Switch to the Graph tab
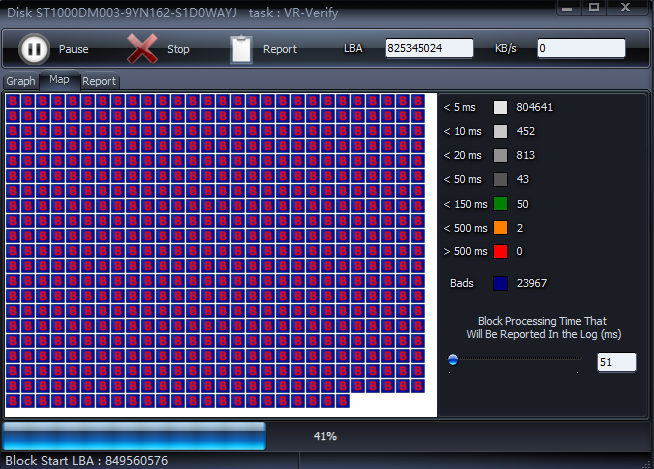Viewport: 654px width, 469px height. (x=20, y=81)
